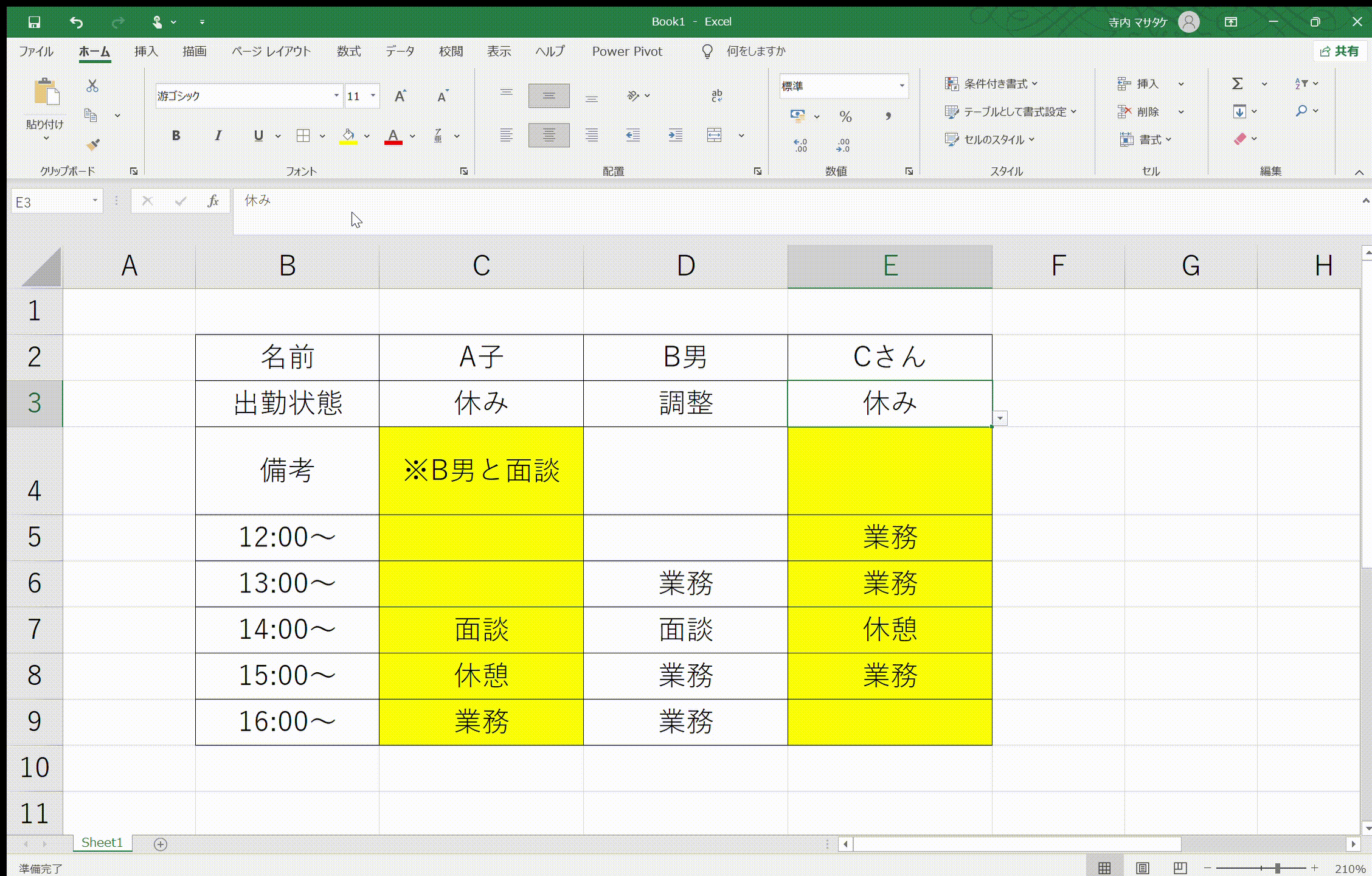The width and height of the screenshot is (1372, 876).
Task: Click the 共有 share button
Action: point(1340,52)
